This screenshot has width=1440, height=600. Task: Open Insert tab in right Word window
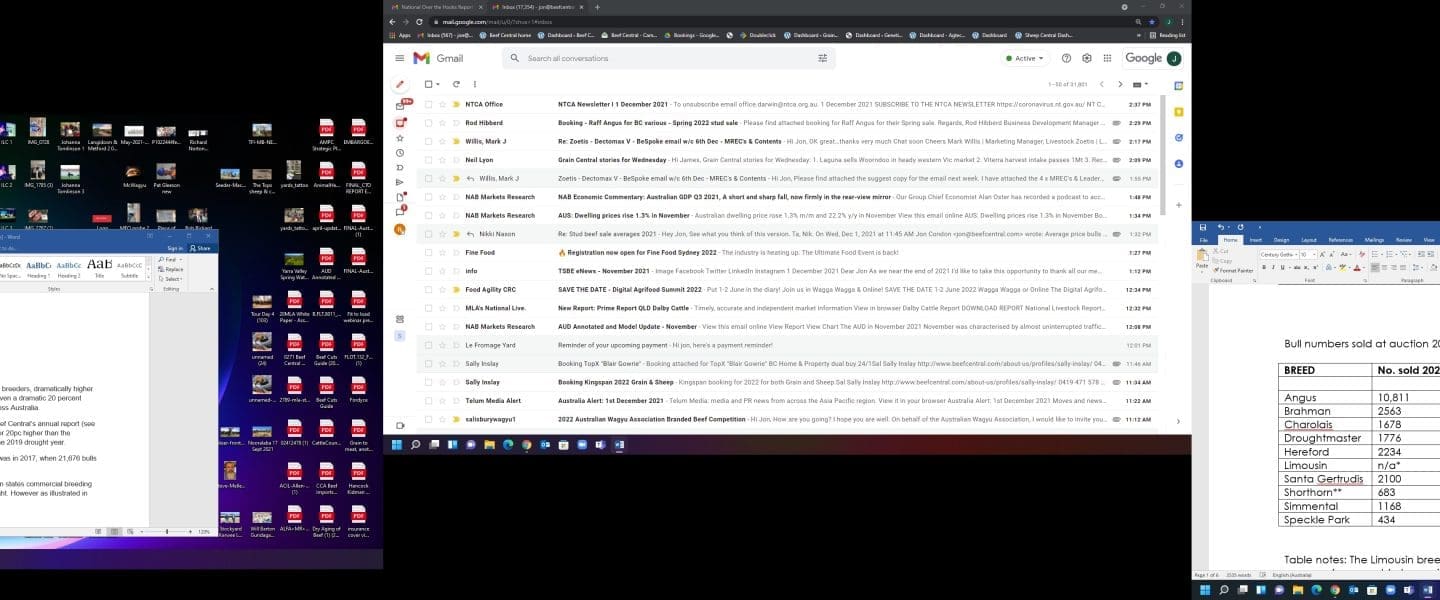pos(1255,240)
